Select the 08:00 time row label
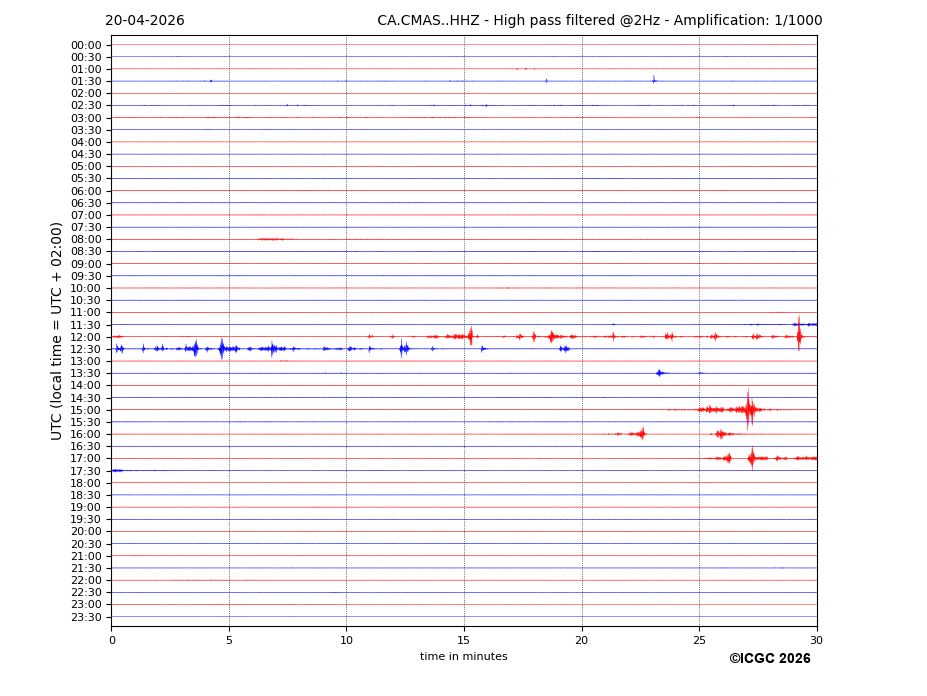Image resolution: width=927 pixels, height=696 pixels. coord(86,240)
